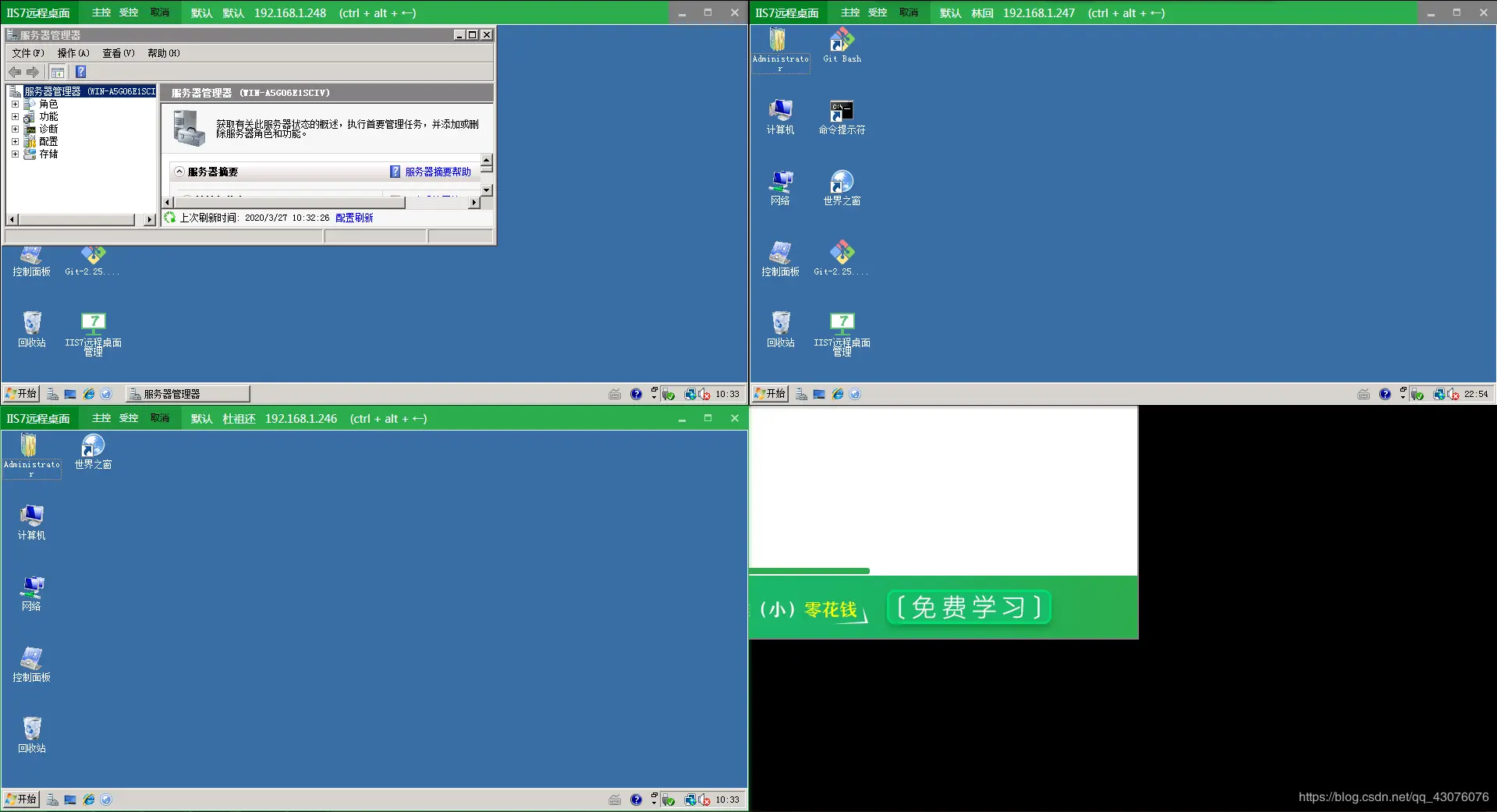This screenshot has height=812, width=1497.
Task: Expand the 功能 node in the server tree
Action: [x=15, y=116]
